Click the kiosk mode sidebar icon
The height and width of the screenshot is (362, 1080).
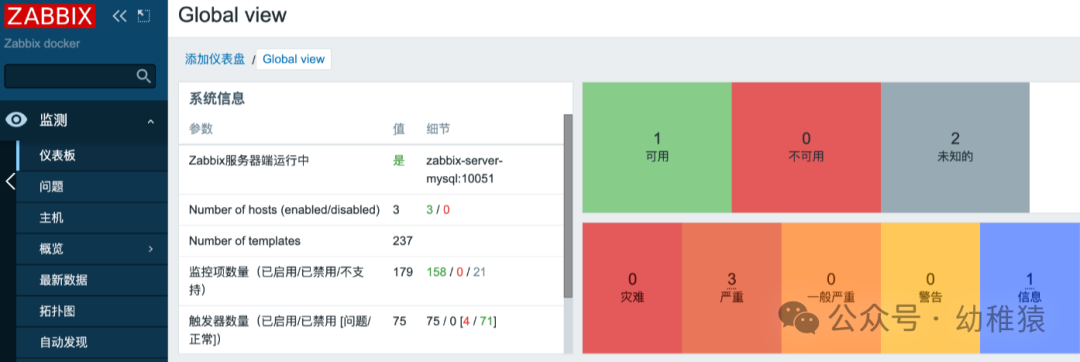(143, 15)
